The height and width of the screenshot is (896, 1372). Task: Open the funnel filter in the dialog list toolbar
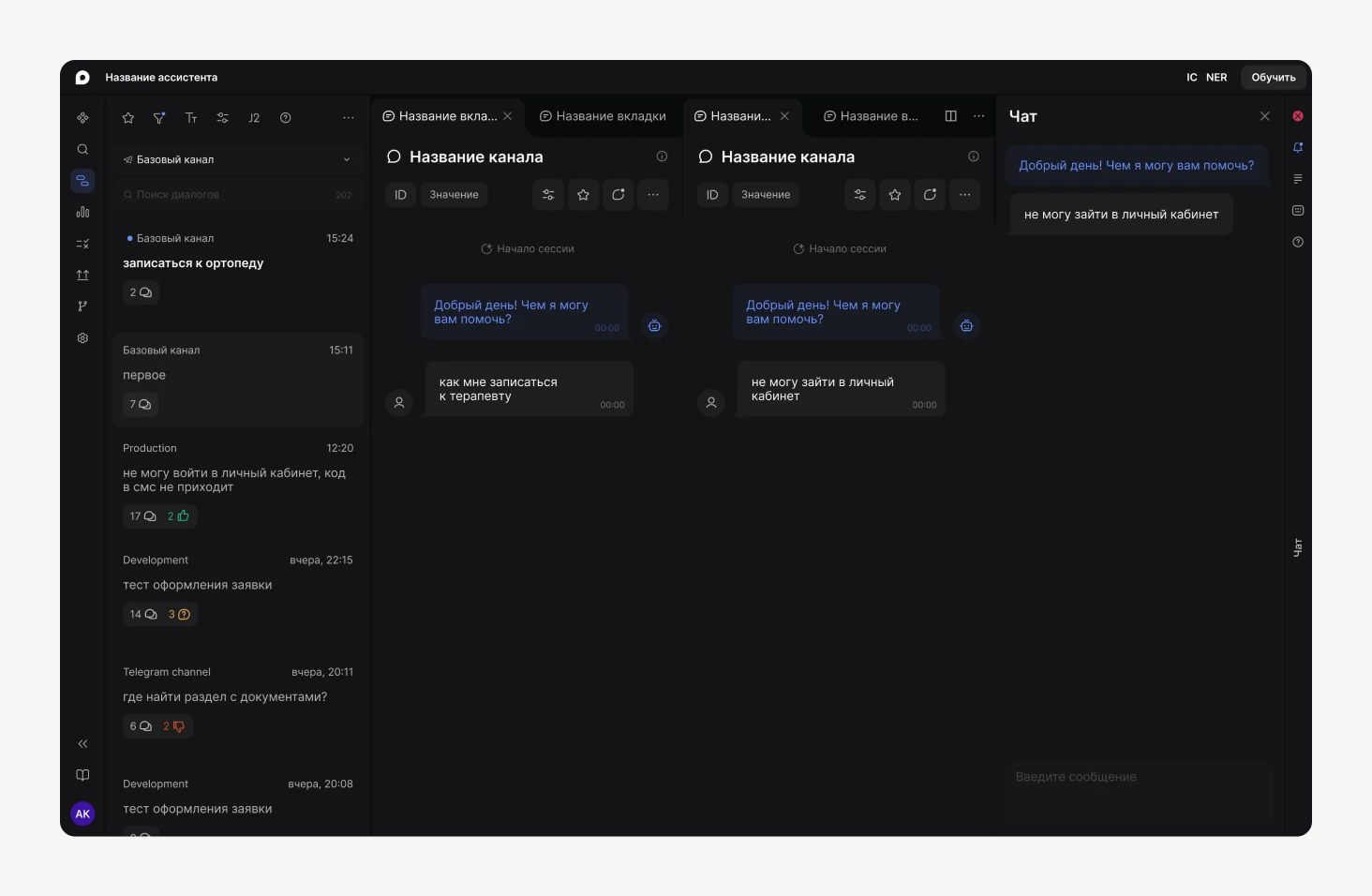click(159, 118)
